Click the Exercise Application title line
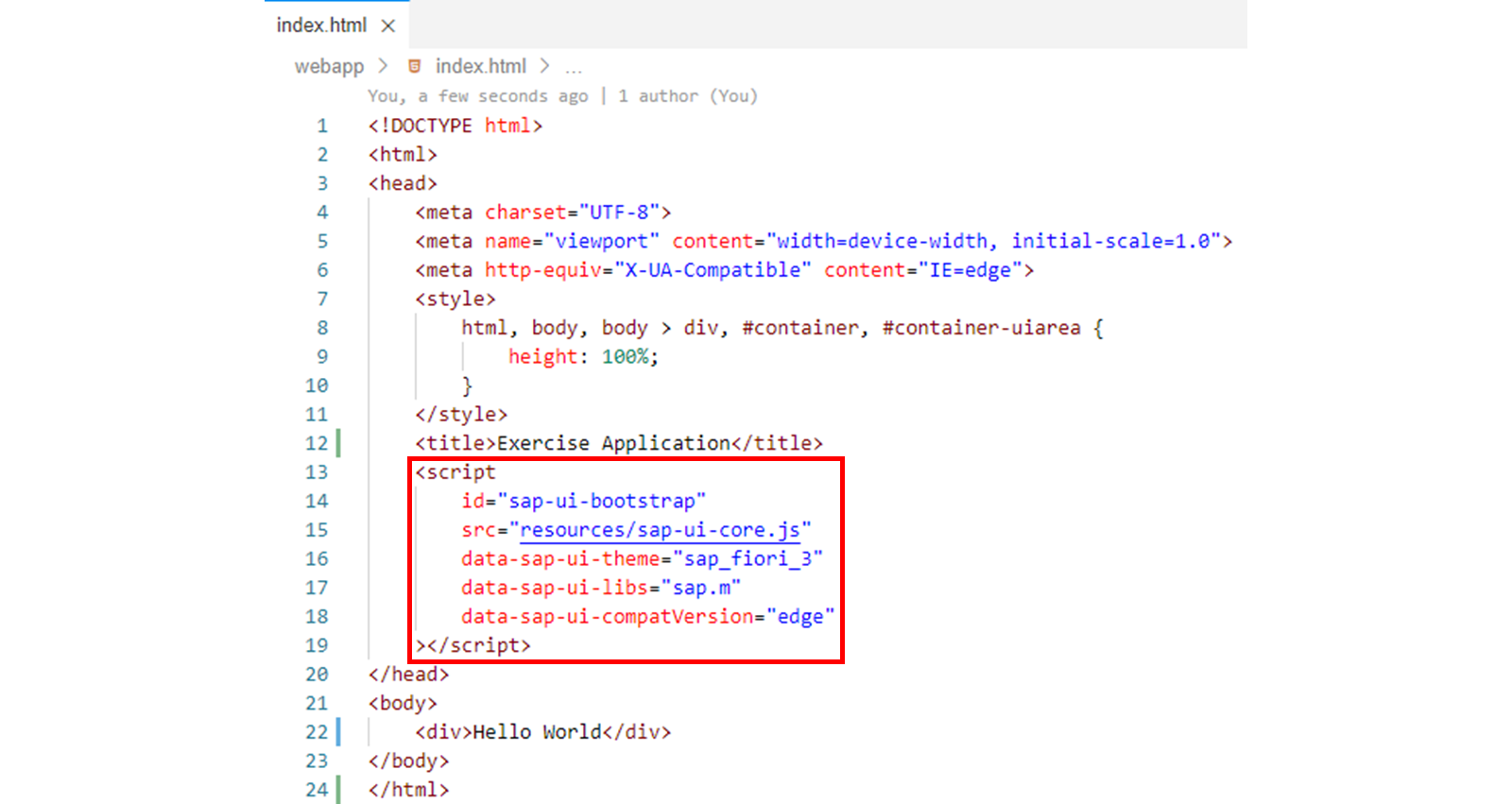This screenshot has height=804, width=1512. tap(618, 443)
